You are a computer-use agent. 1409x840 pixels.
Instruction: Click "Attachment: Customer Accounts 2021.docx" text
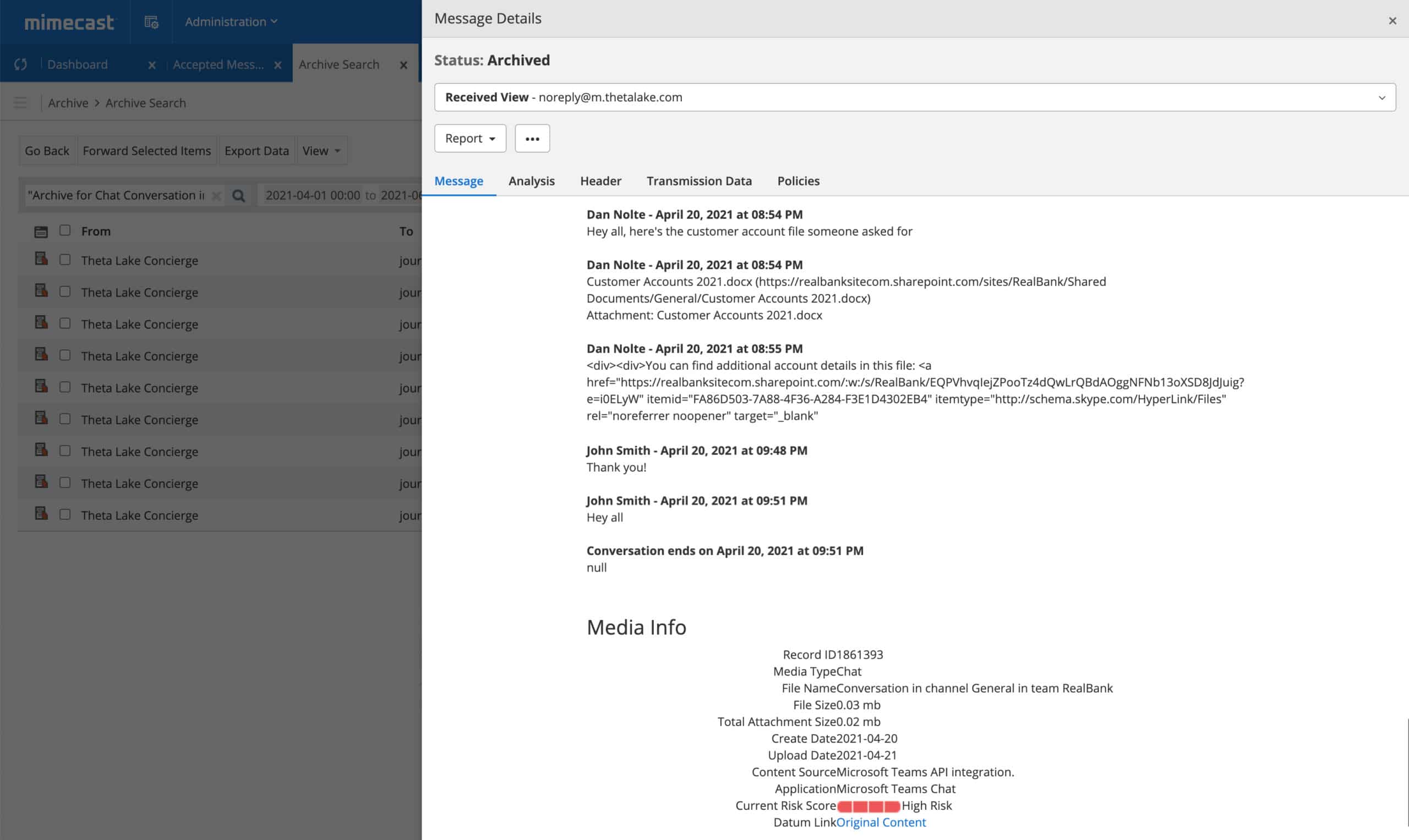point(704,315)
